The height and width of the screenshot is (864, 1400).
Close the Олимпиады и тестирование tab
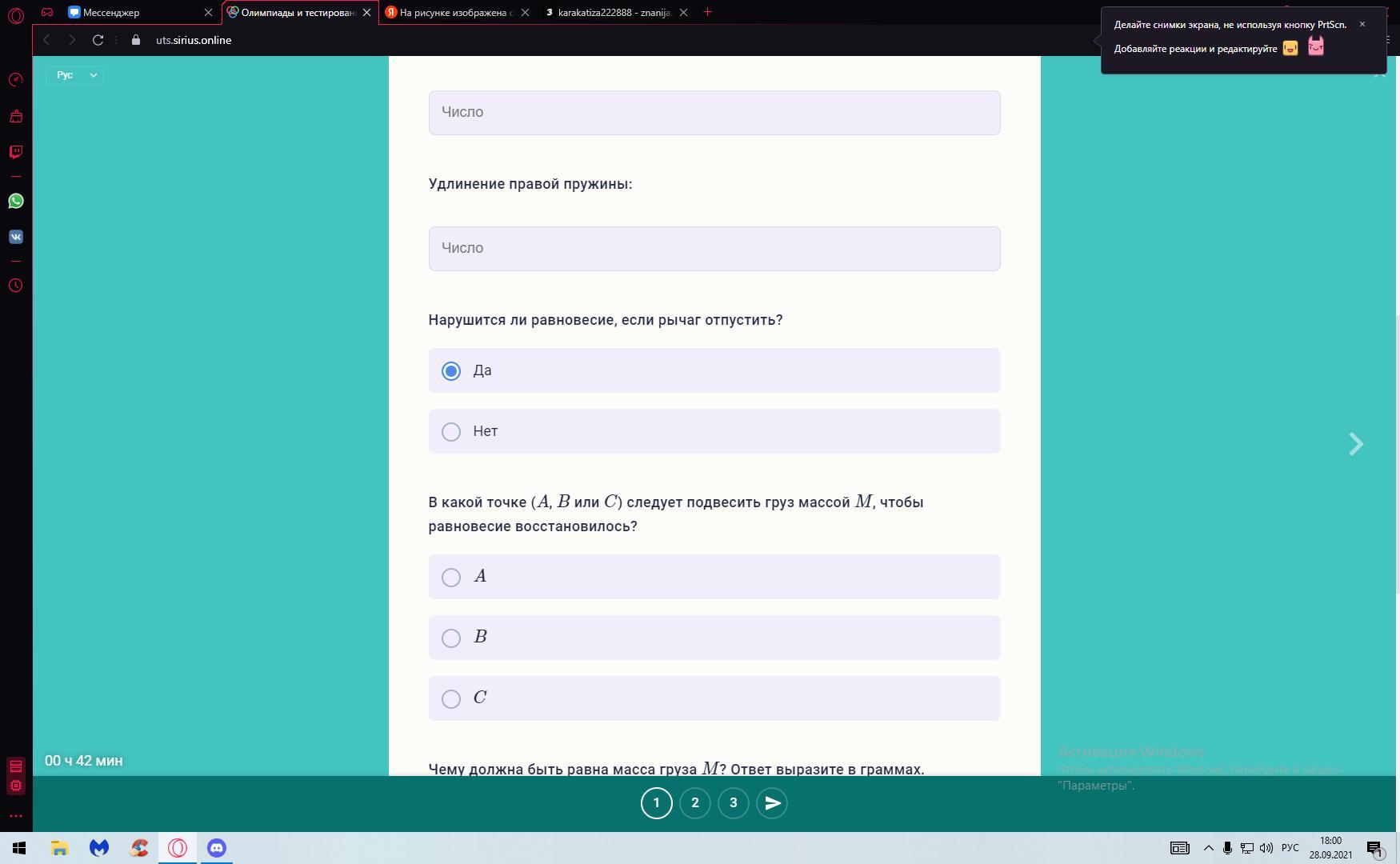[367, 13]
